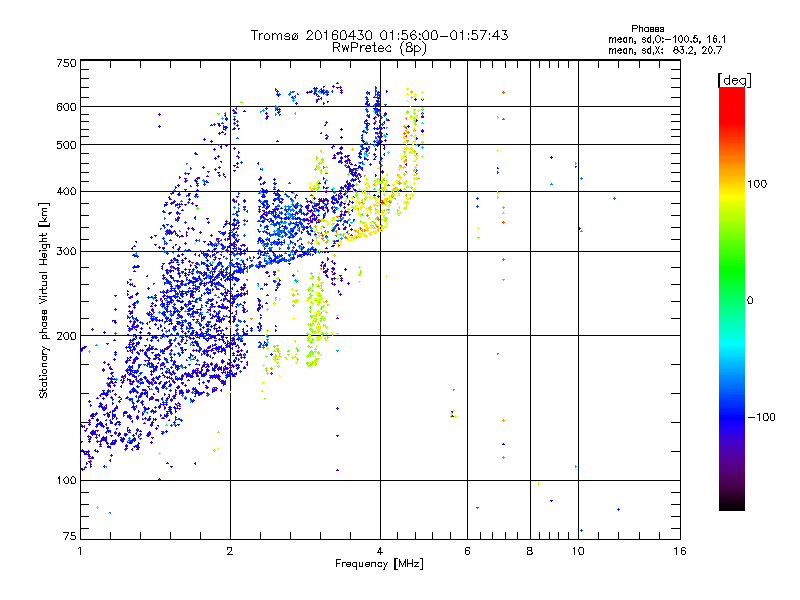Viewport: 800px width, 600px height.
Task: Click the 'Frequency [MHz]' axis title
Action: point(379,564)
